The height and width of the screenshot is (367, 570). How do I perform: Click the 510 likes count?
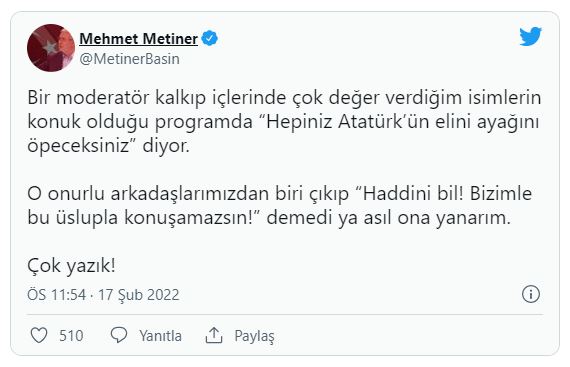click(71, 335)
